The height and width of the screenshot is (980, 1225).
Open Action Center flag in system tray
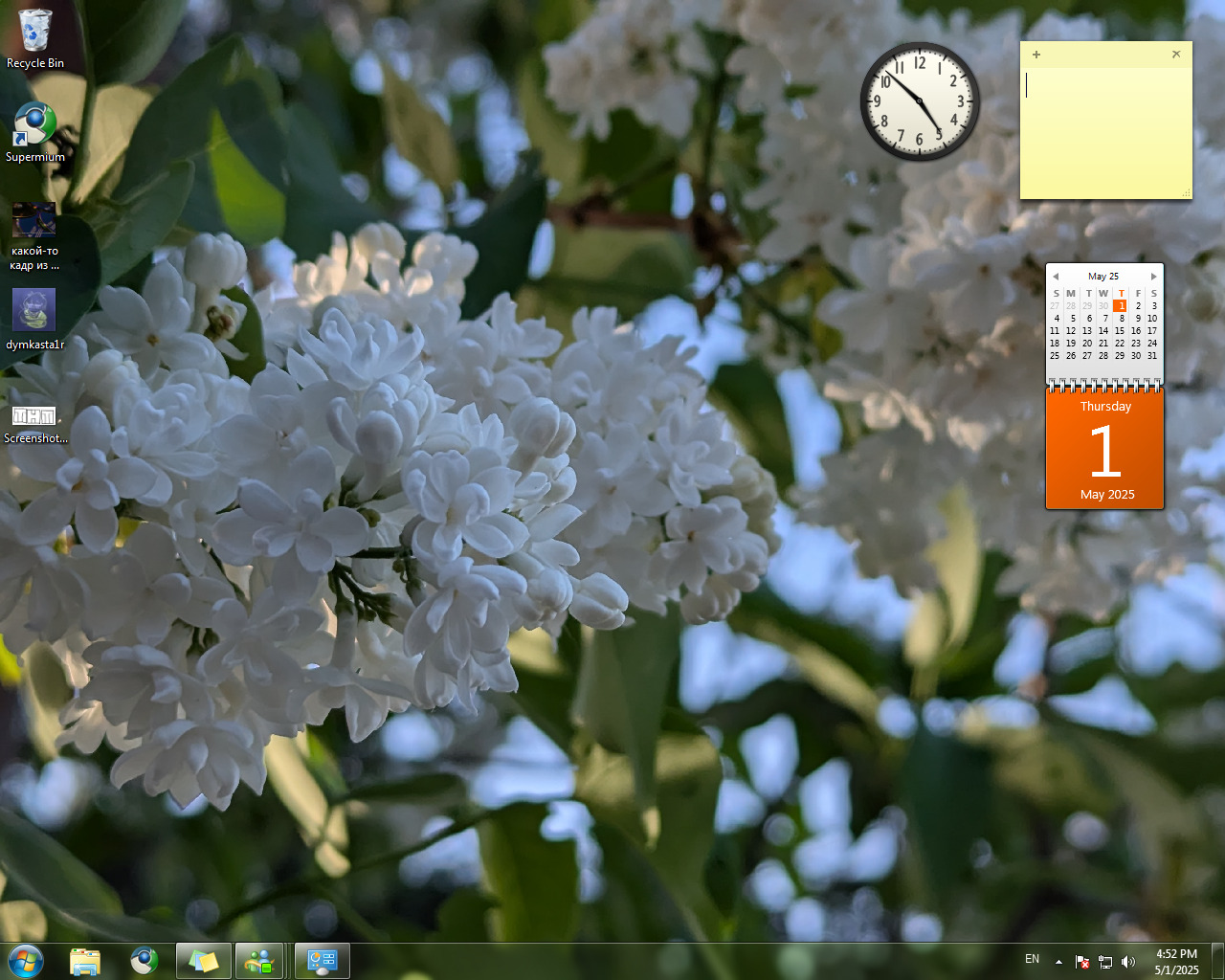[1082, 962]
